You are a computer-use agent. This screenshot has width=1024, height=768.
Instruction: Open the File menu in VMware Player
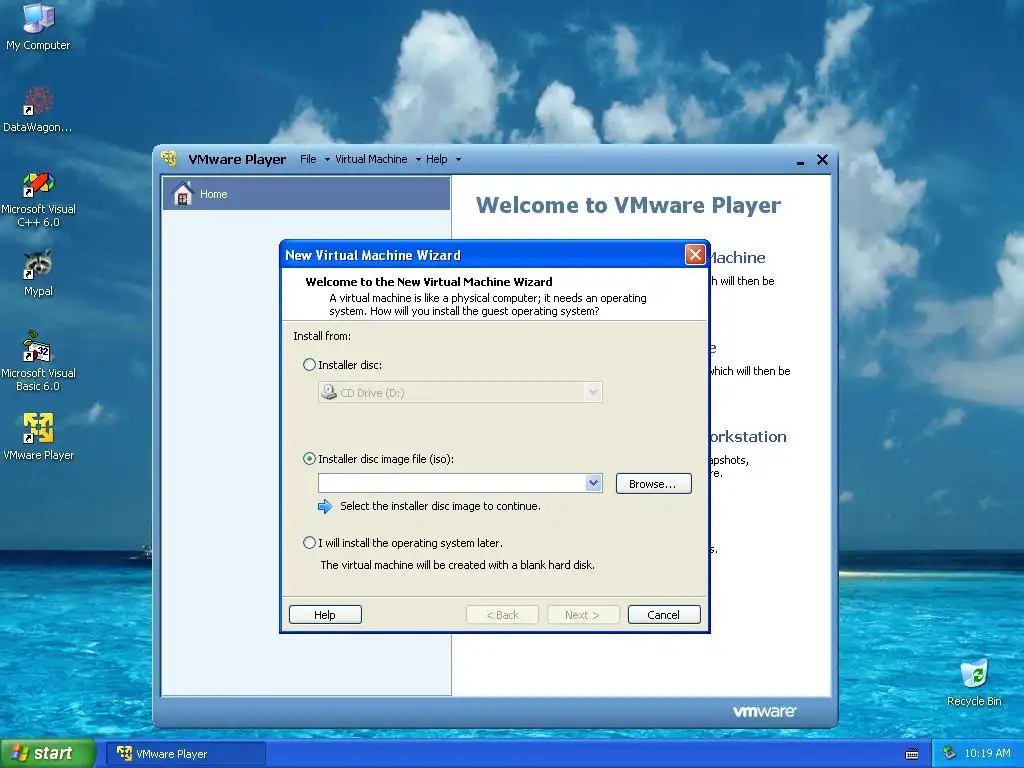pyautogui.click(x=314, y=159)
